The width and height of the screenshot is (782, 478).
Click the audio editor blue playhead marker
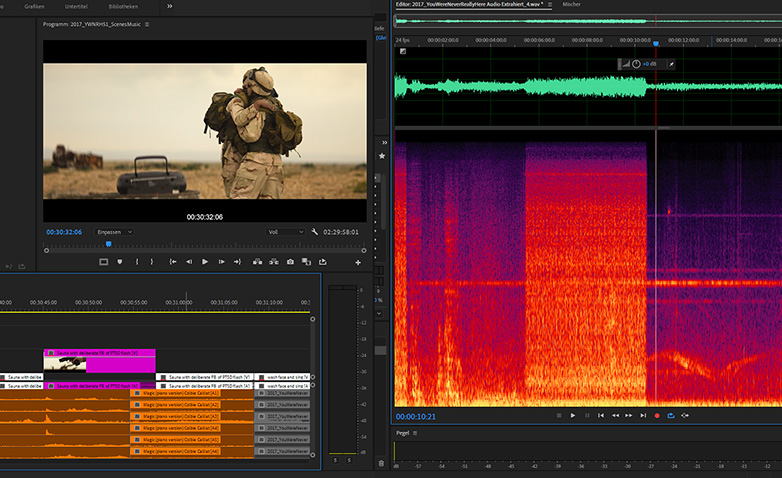point(656,44)
